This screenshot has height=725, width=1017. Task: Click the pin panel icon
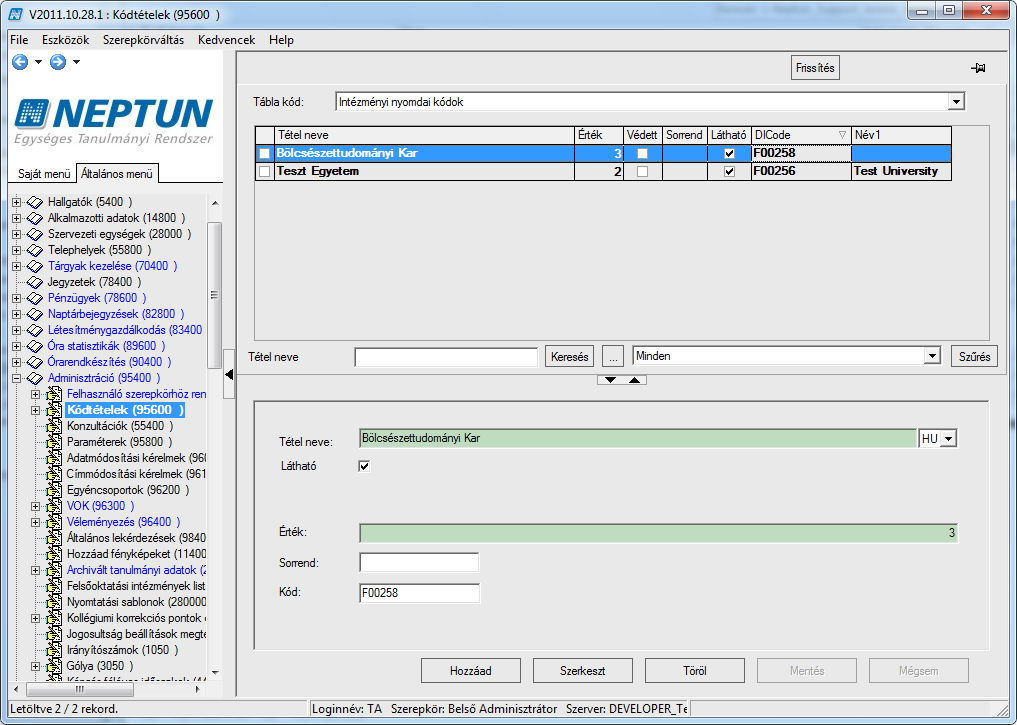click(x=978, y=67)
